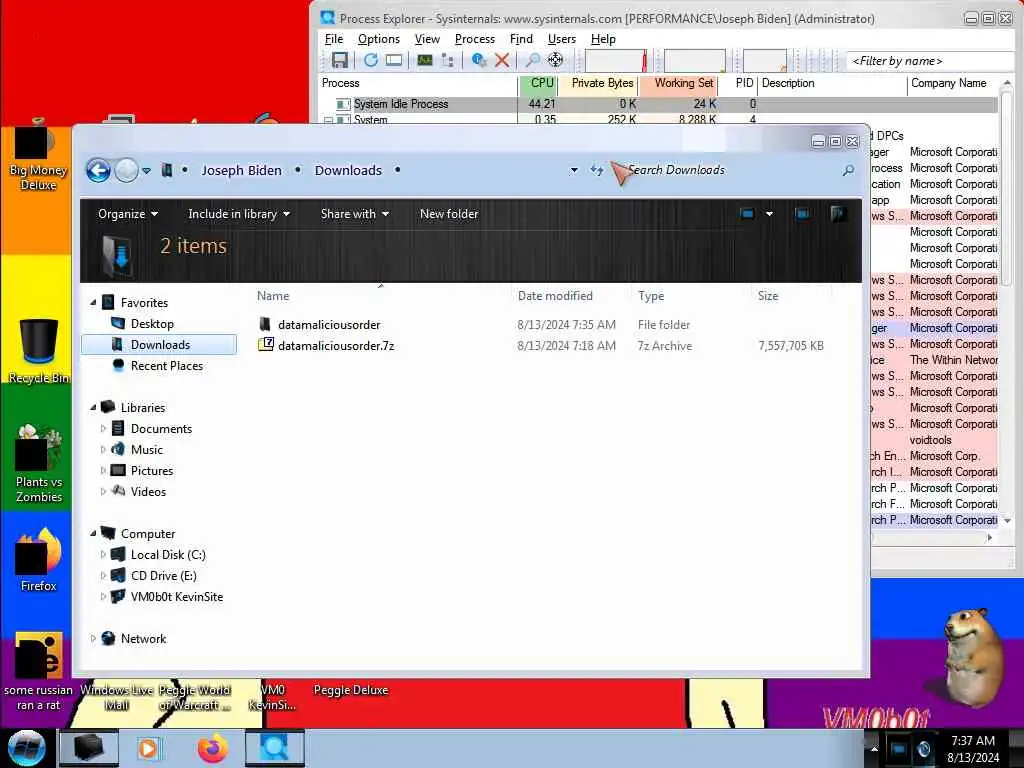Expand the Local Disk (C:) node
Viewport: 1024px width, 768px height.
(103, 554)
